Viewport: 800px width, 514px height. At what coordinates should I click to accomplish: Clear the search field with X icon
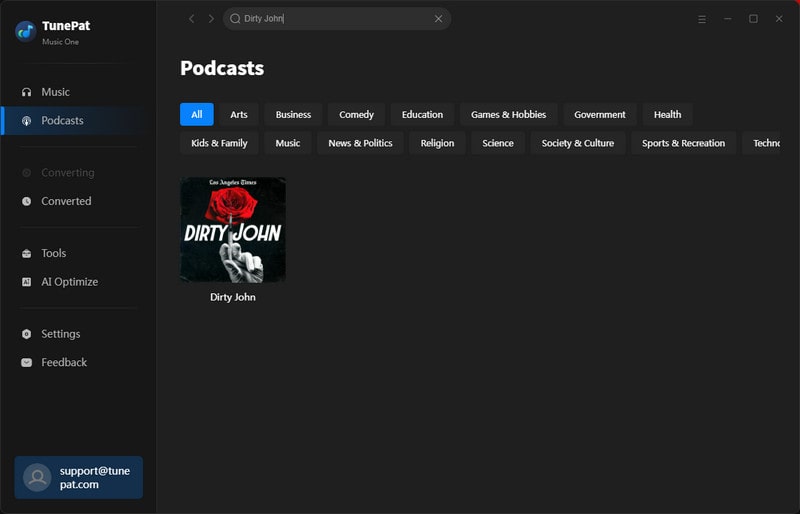point(438,19)
